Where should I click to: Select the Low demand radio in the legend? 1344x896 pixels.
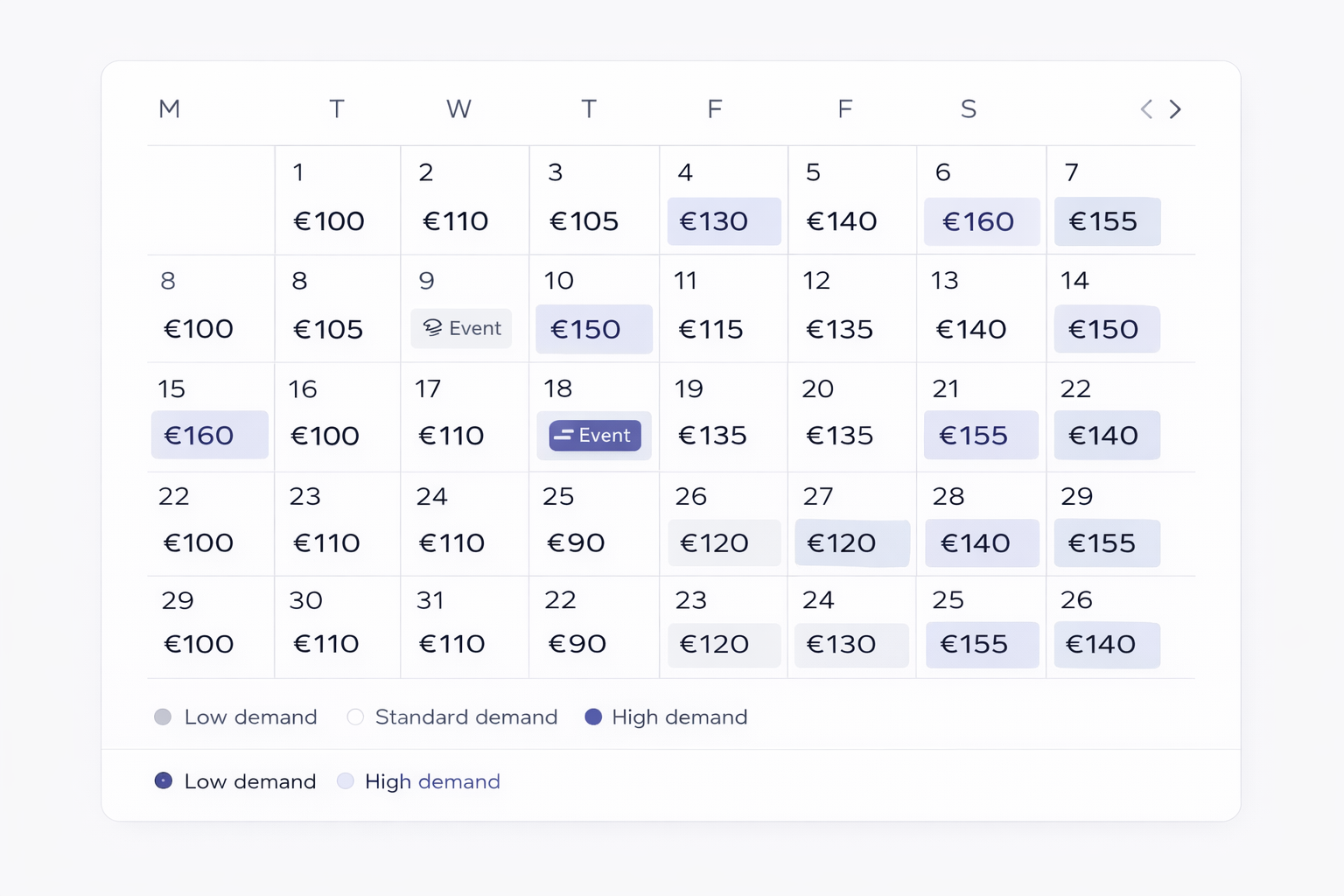(163, 717)
